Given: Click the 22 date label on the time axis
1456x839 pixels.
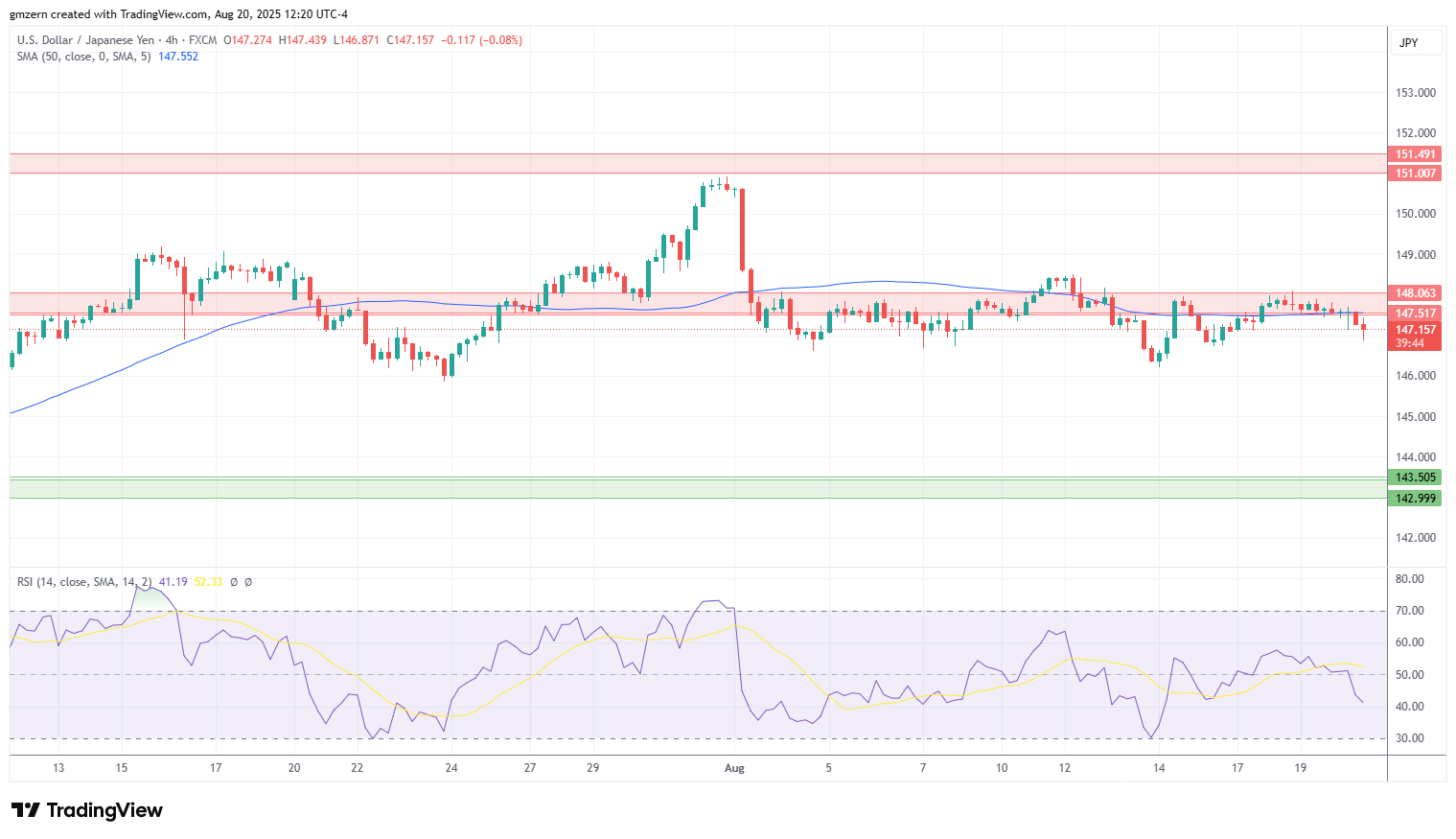Looking at the screenshot, I should [x=358, y=768].
